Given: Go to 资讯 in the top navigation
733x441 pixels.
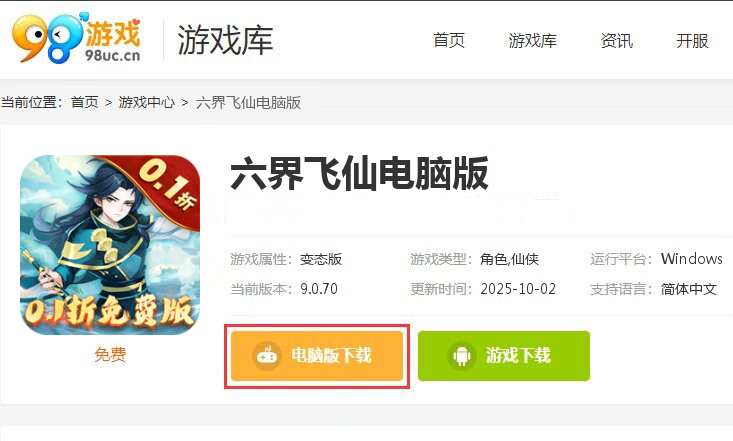Looking at the screenshot, I should (x=617, y=41).
